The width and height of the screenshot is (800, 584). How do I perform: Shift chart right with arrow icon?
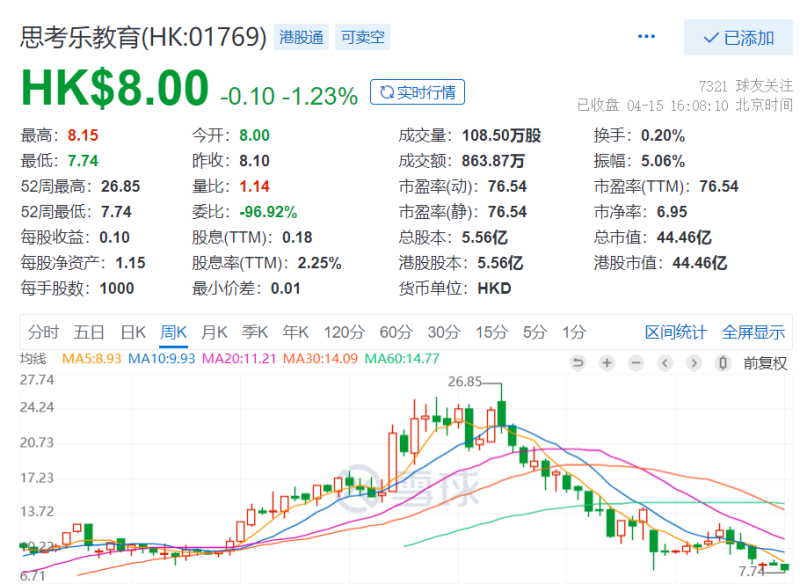coord(694,363)
